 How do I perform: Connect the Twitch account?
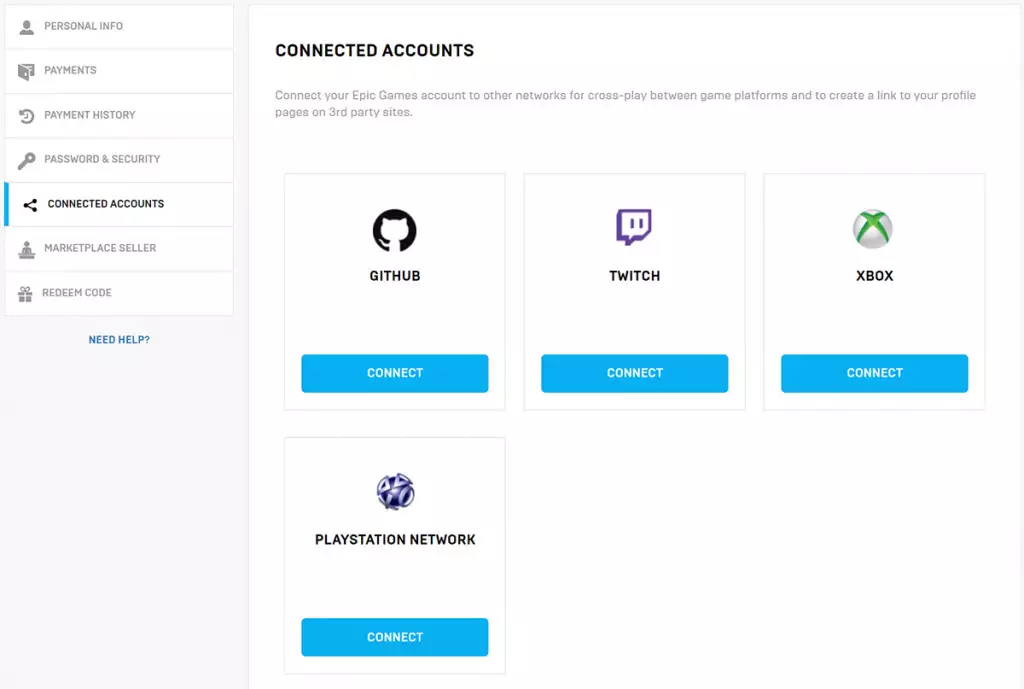[634, 373]
